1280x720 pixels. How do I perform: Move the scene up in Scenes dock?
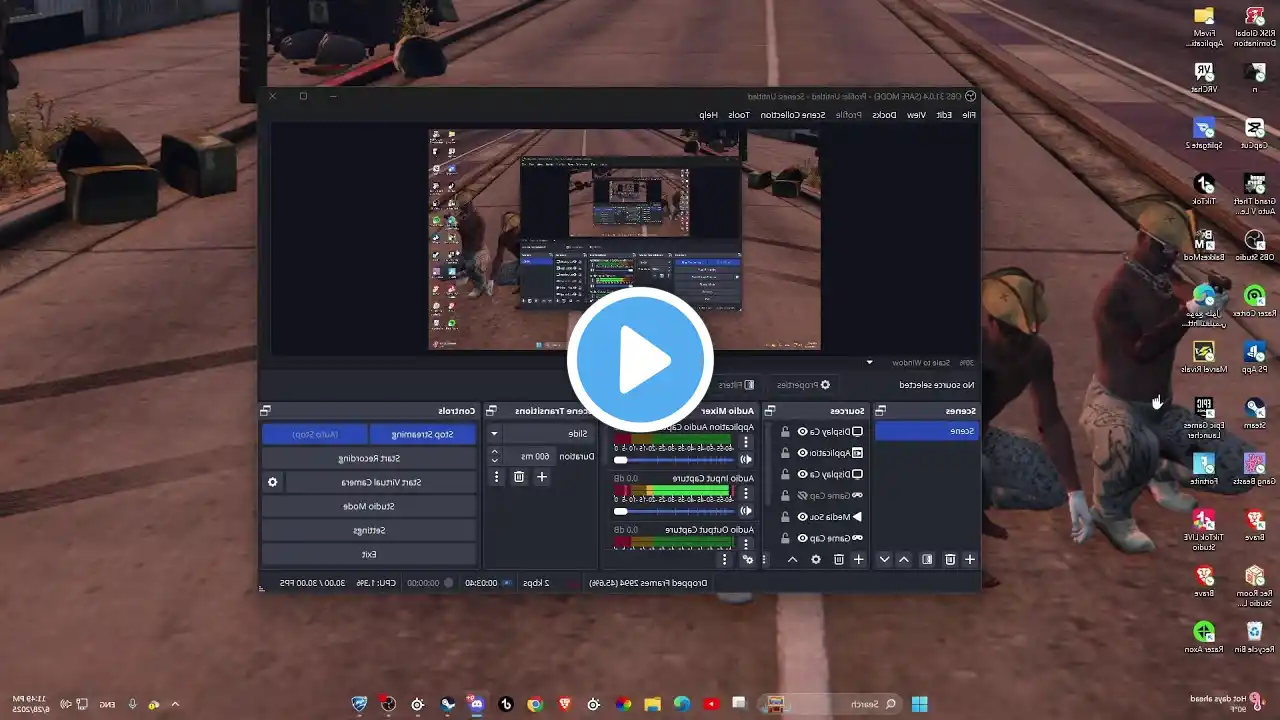point(904,559)
